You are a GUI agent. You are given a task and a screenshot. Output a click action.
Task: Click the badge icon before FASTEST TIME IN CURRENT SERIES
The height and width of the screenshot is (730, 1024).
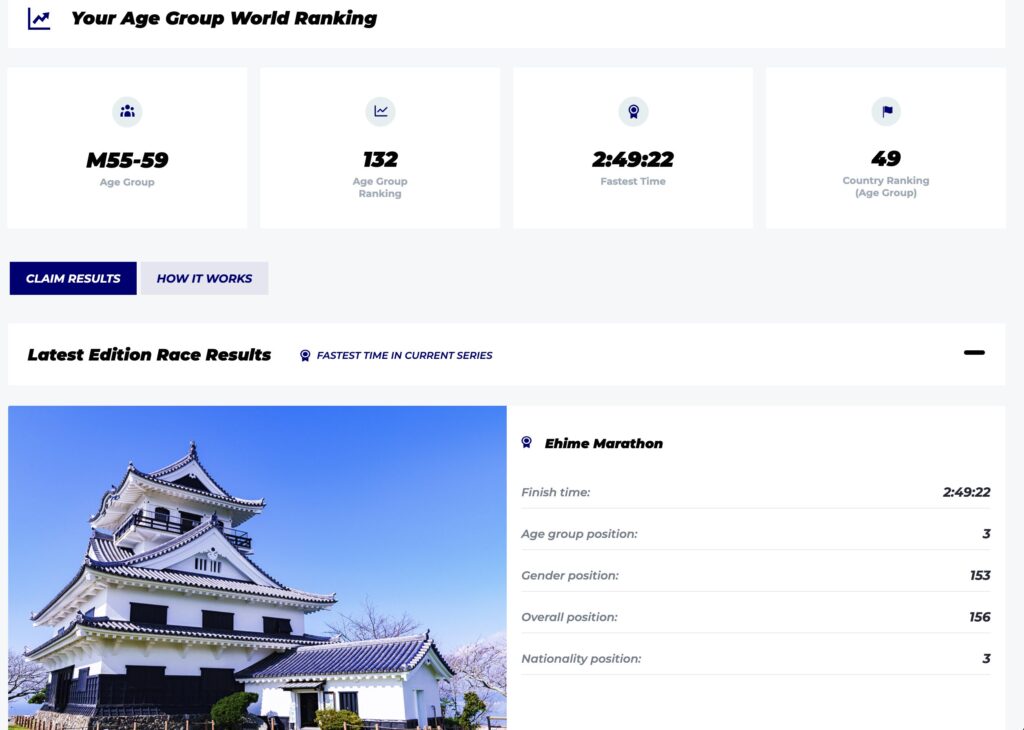pyautogui.click(x=305, y=355)
